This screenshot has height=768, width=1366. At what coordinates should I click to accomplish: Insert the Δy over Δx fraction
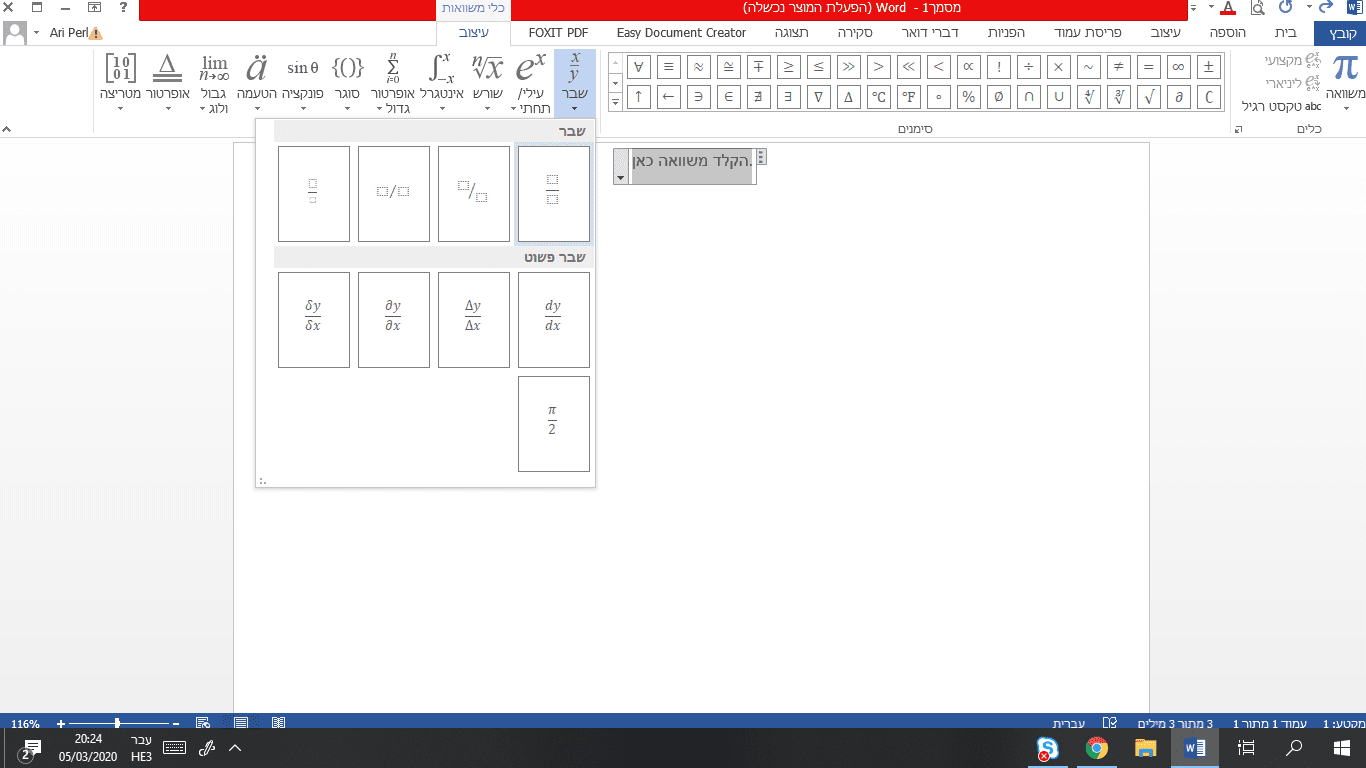474,320
